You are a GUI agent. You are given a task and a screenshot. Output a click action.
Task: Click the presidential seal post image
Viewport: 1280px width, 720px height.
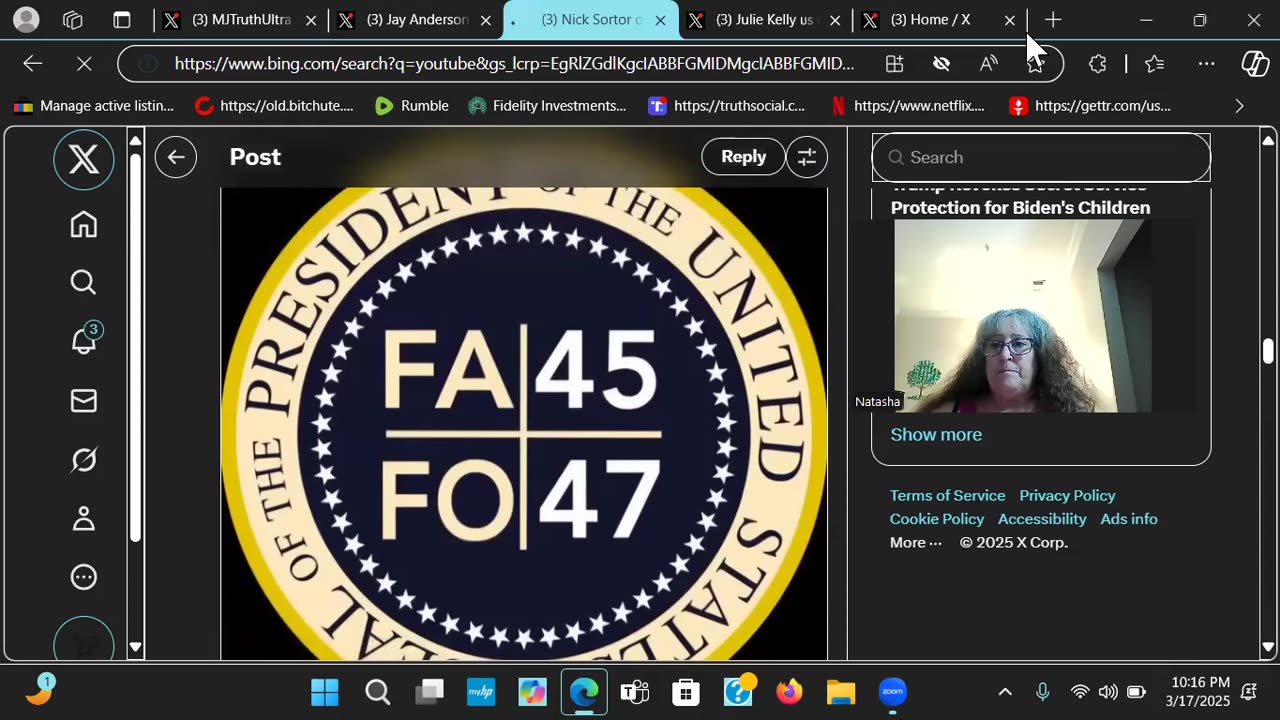pyautogui.click(x=524, y=424)
